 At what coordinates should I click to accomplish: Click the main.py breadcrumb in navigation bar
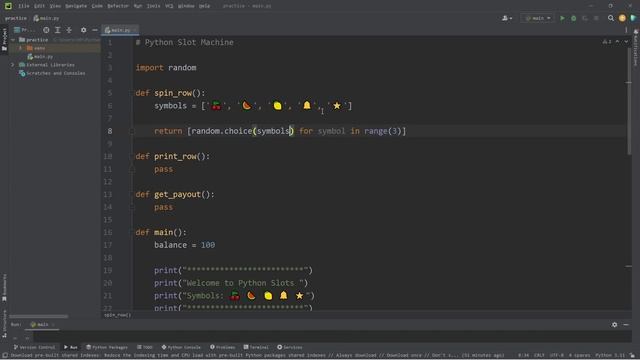point(46,18)
